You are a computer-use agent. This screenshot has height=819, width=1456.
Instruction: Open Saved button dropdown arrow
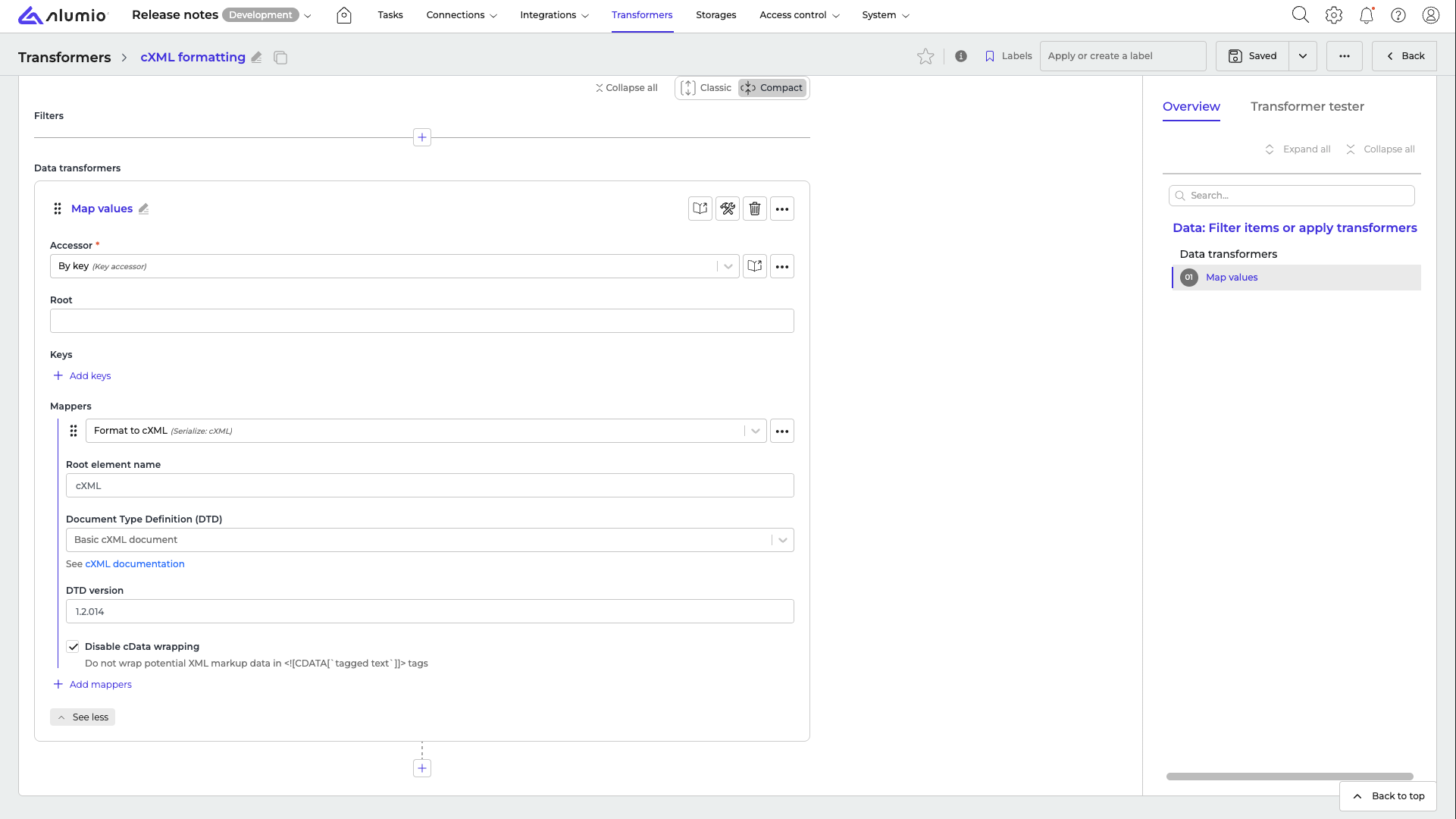[x=1303, y=56]
